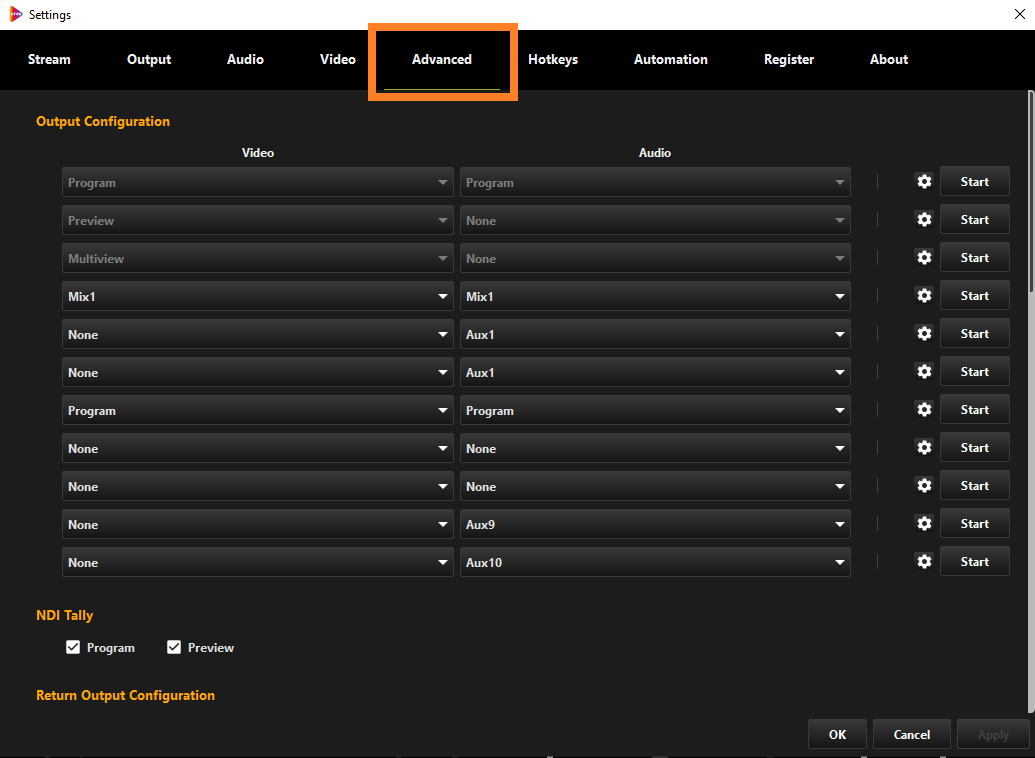Open the Video settings tab
Viewport: 1035px width, 758px height.
(x=337, y=59)
